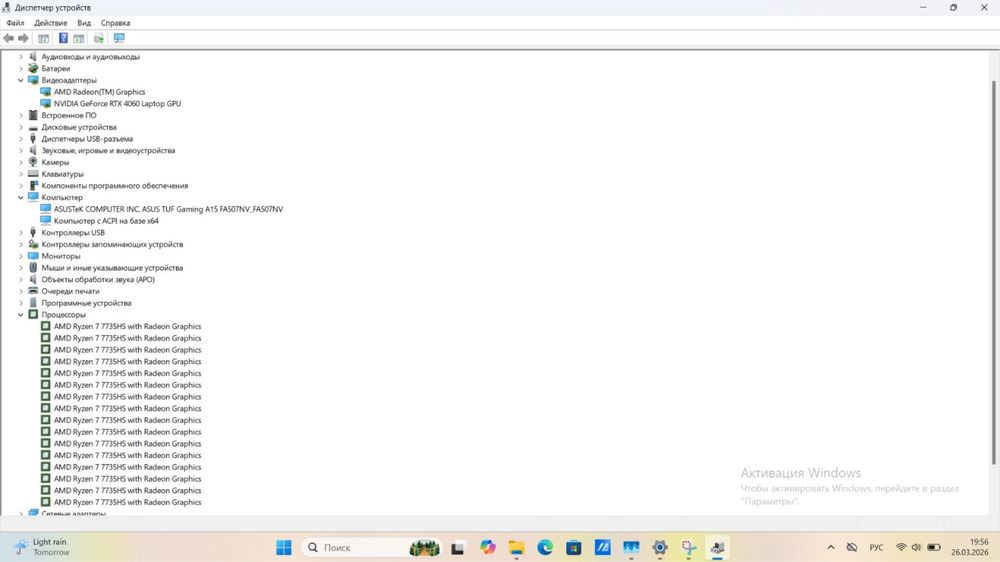
Task: Click the Дисковые устройства drive icon
Action: click(33, 127)
